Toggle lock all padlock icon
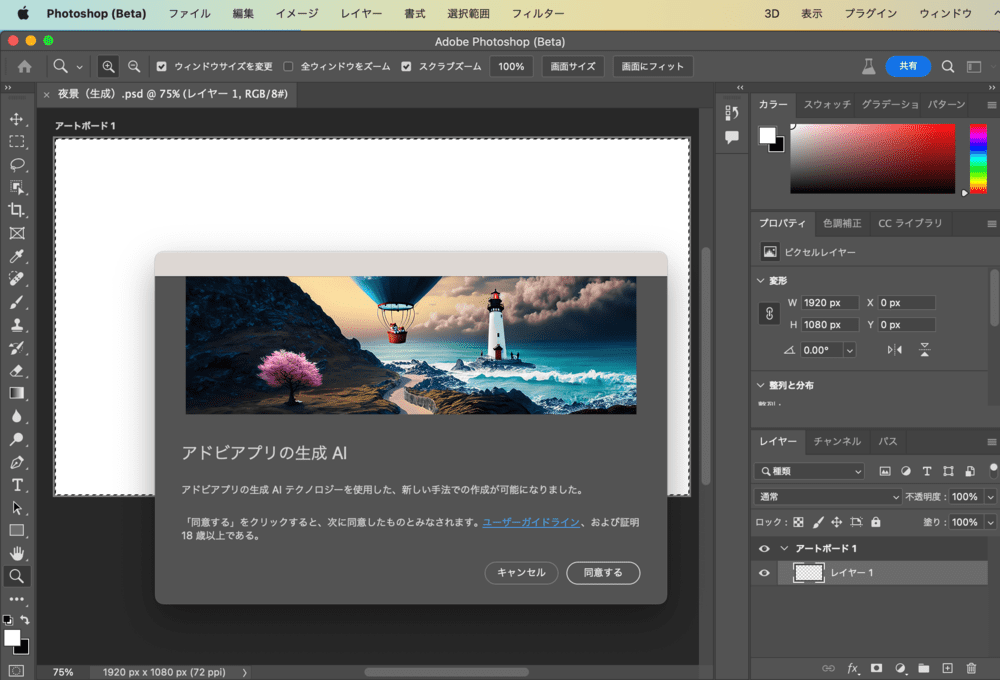 876,522
